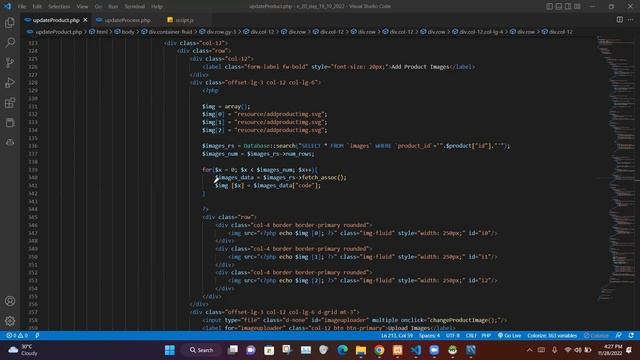Open the weather widget showing Cloudy
The image size is (640, 360).
23,350
